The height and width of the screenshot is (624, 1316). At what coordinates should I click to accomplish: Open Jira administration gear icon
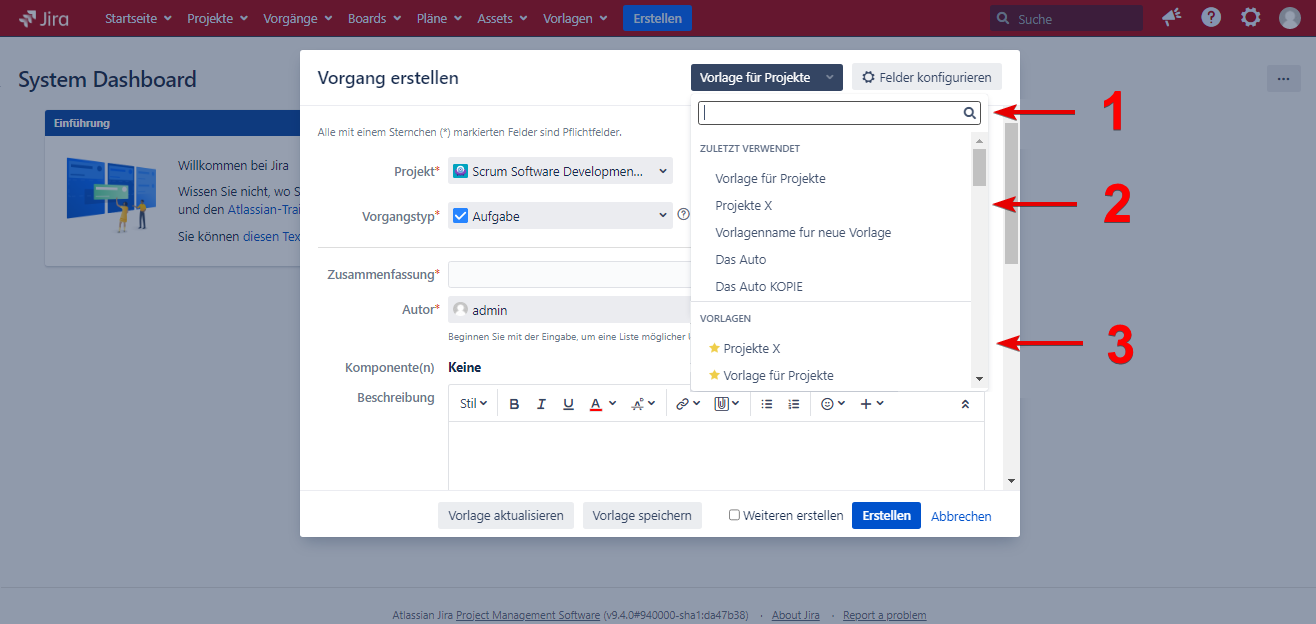click(x=1250, y=18)
